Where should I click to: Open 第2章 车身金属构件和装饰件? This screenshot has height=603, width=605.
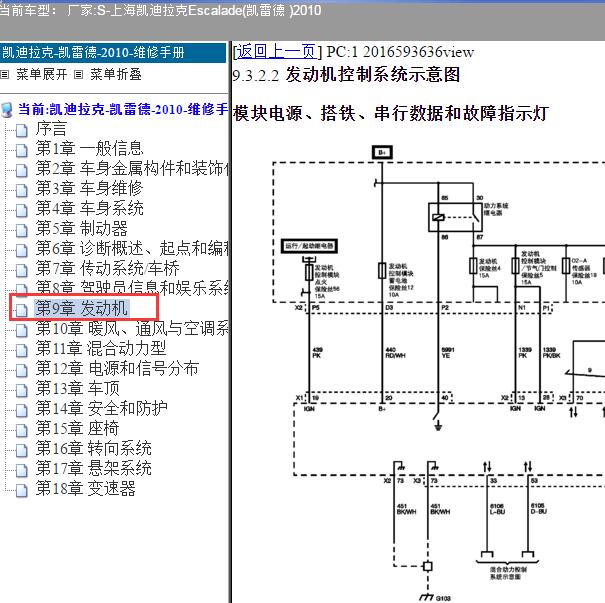coord(132,169)
